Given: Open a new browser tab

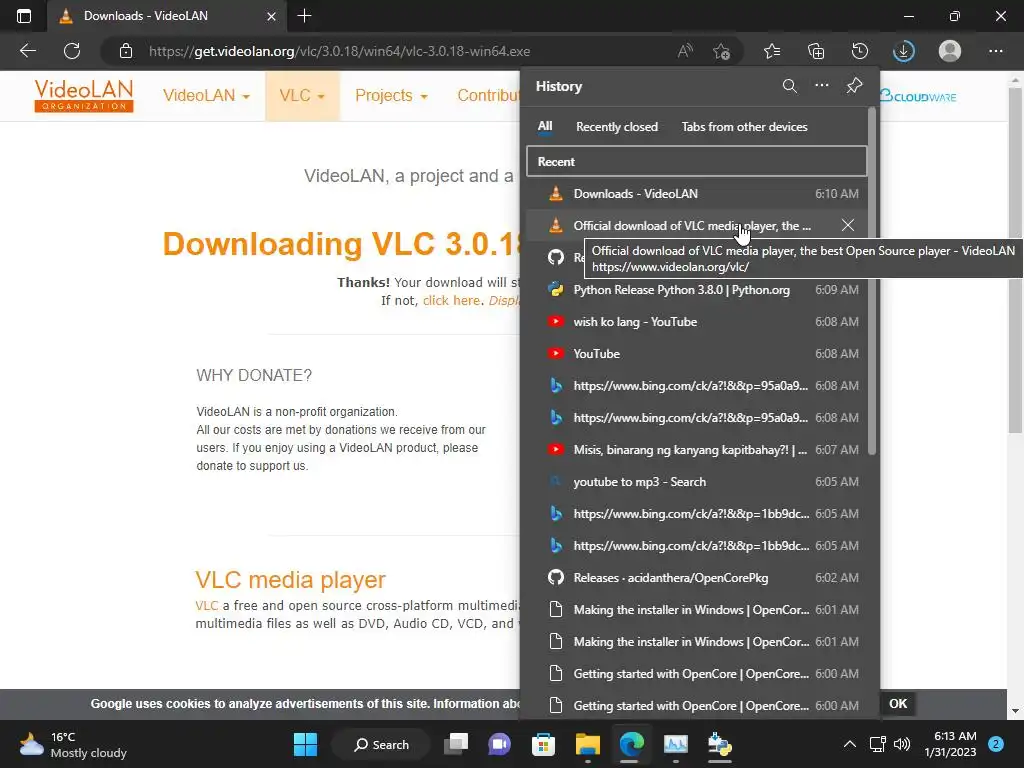Looking at the screenshot, I should [x=304, y=16].
